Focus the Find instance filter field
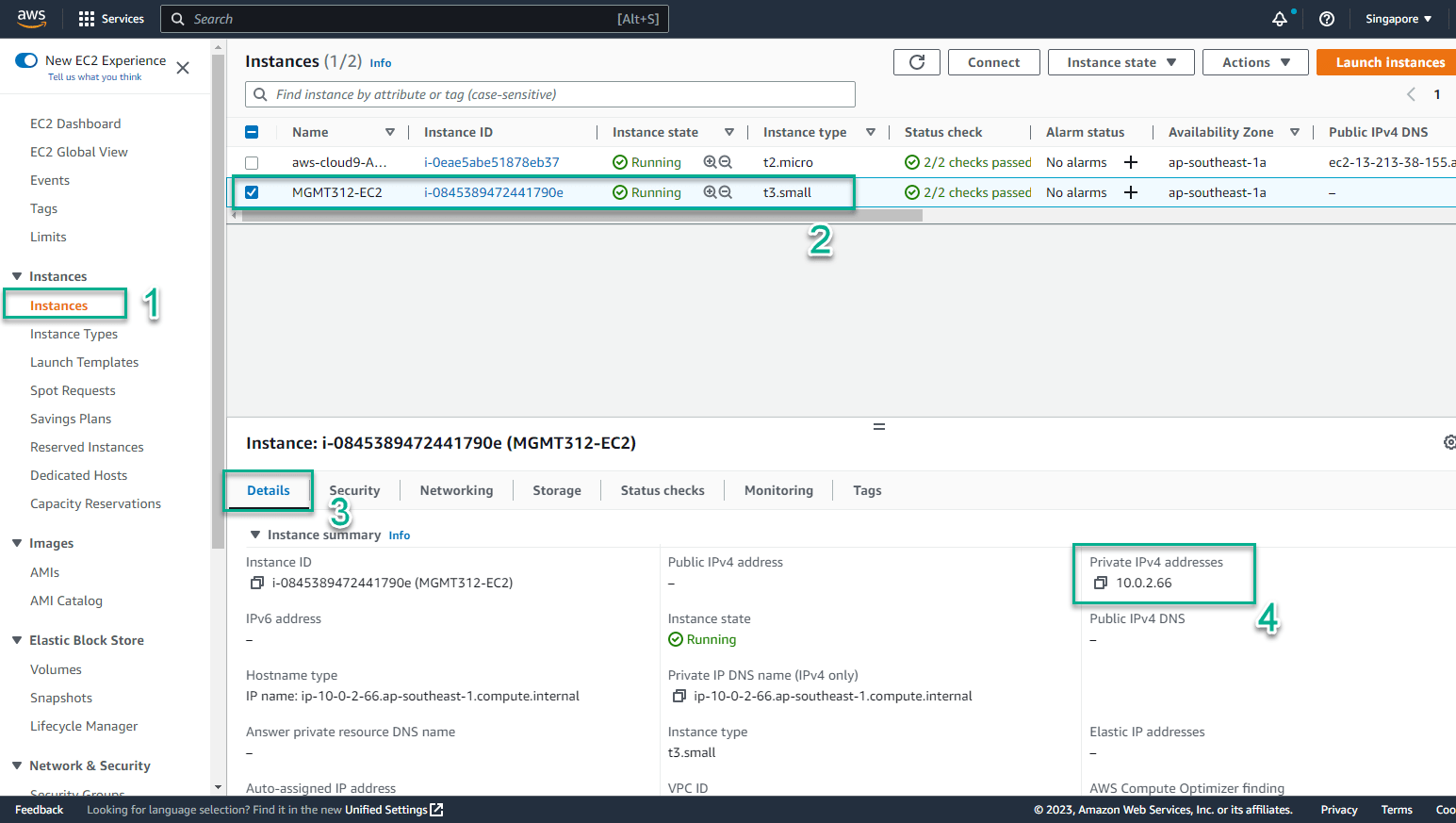This screenshot has height=823, width=1456. click(x=550, y=94)
